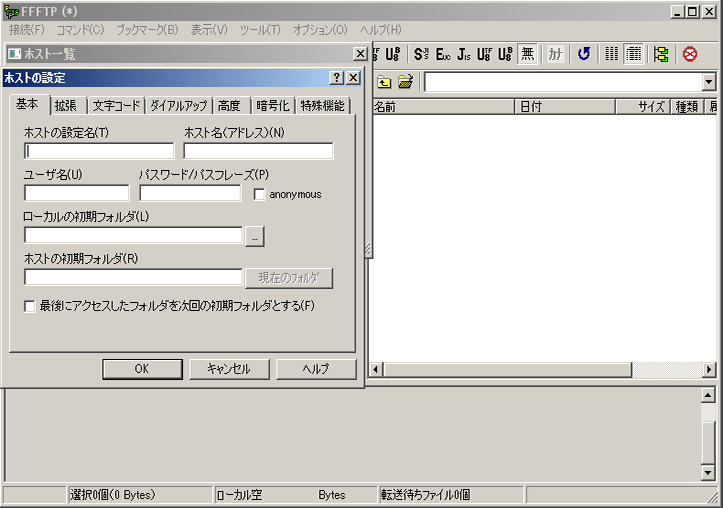
Task: Open the ツール(T) menu
Action: pyautogui.click(x=260, y=30)
